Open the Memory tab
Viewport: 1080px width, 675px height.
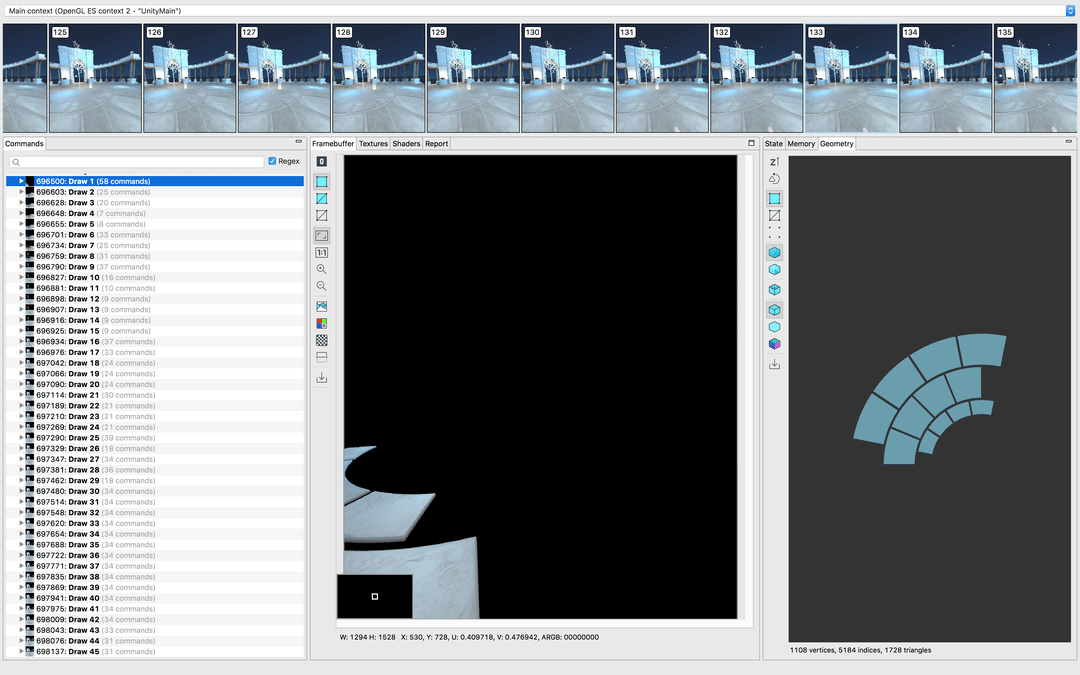(x=800, y=144)
